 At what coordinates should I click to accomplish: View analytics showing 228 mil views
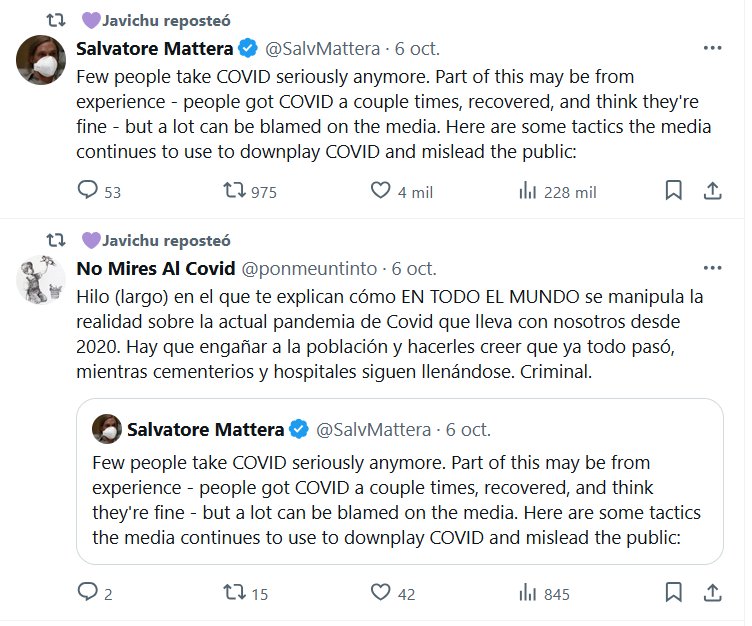click(x=528, y=191)
